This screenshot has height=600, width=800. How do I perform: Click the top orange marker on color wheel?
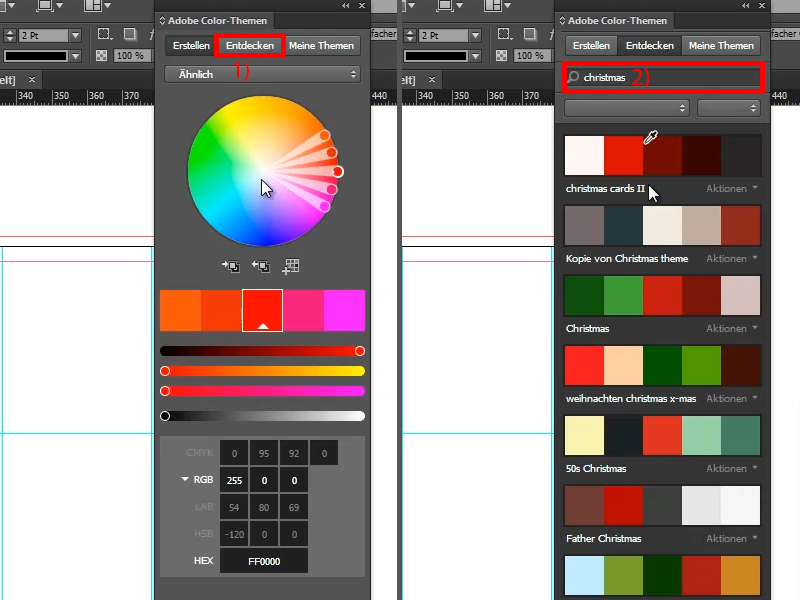(324, 135)
